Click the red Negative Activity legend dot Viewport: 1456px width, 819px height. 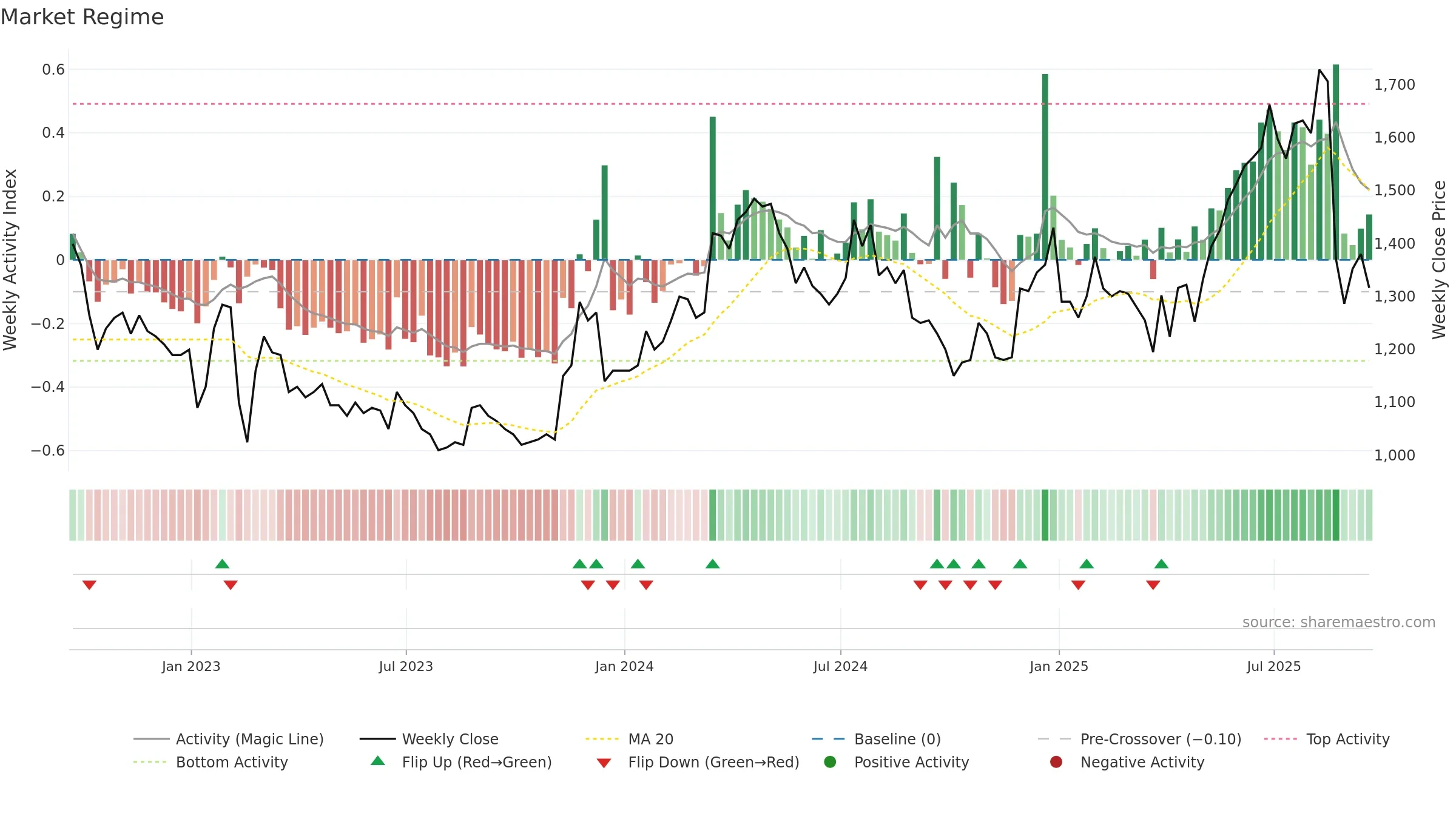click(x=1056, y=762)
